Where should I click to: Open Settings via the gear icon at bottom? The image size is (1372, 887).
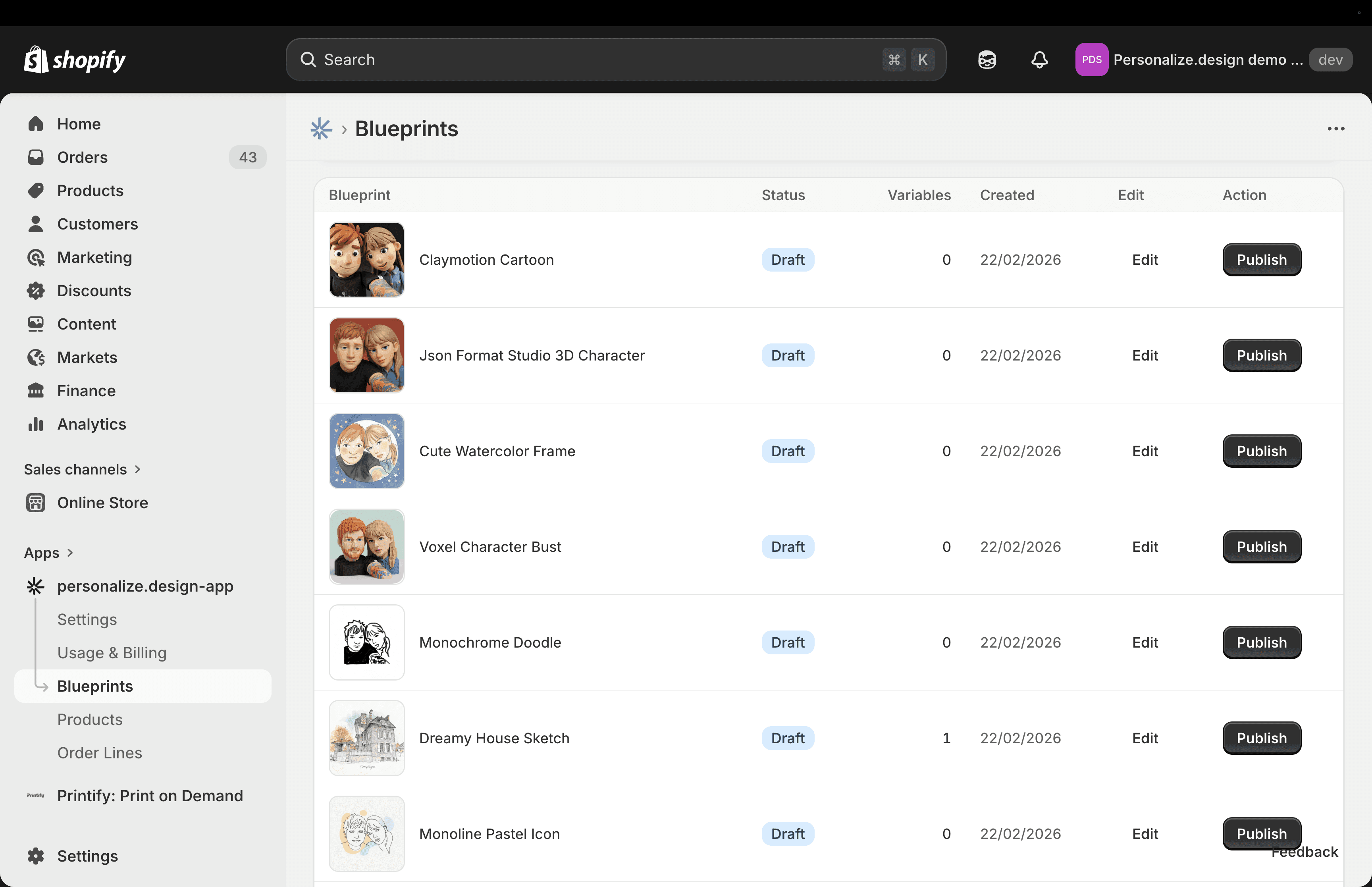(35, 856)
